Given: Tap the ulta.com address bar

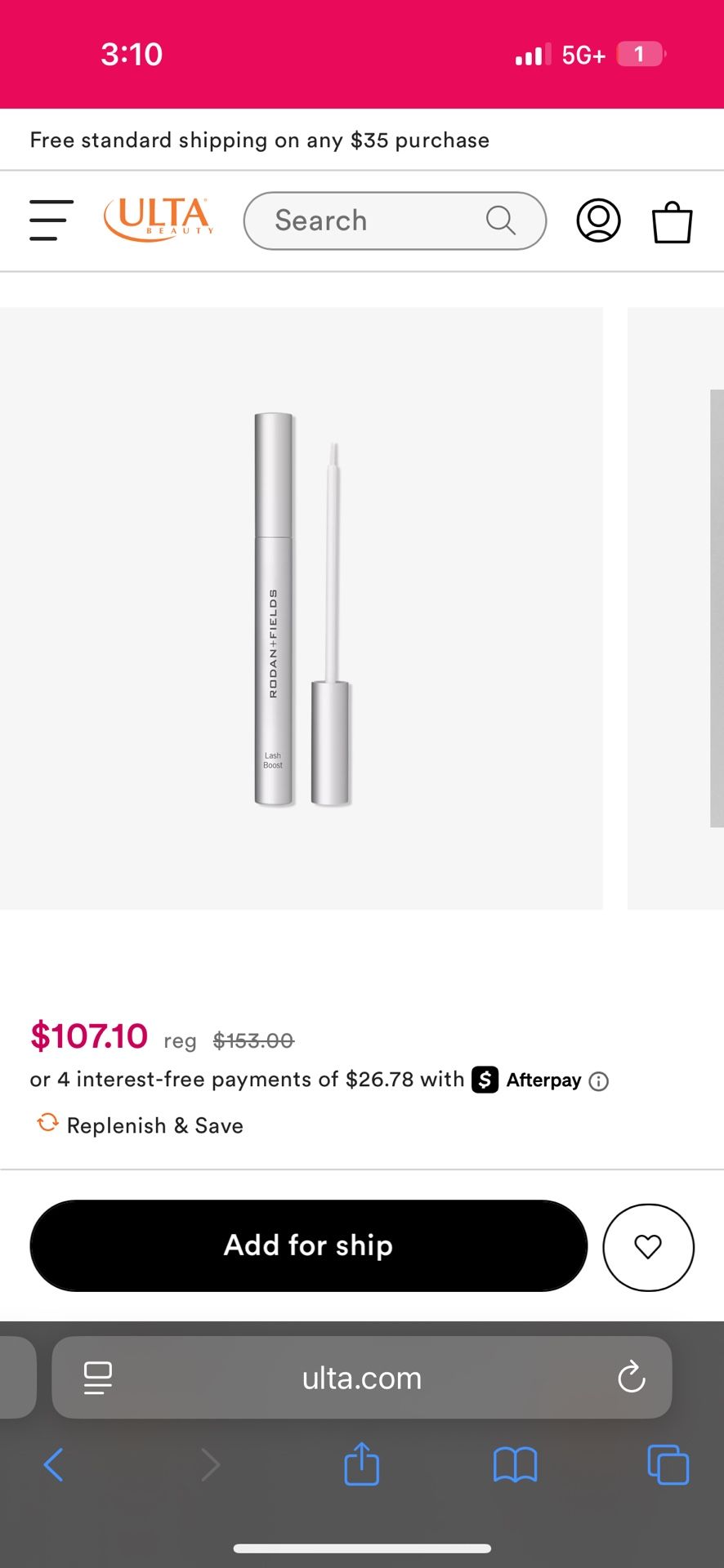Looking at the screenshot, I should [x=362, y=1378].
